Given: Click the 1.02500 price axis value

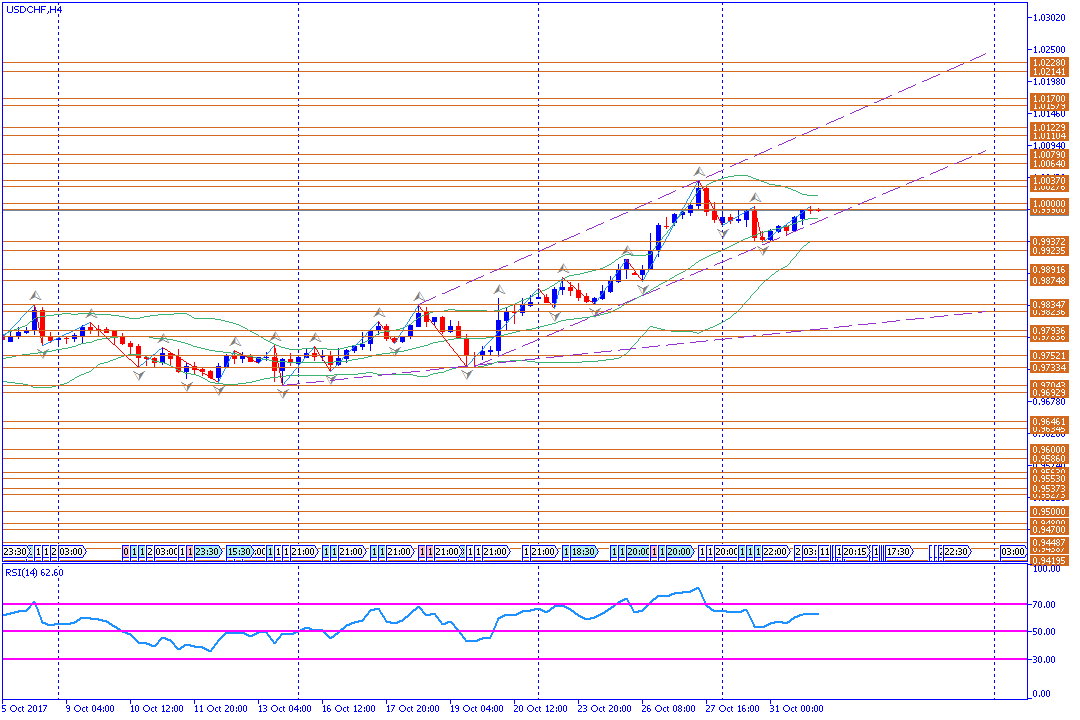Looking at the screenshot, I should click(x=1049, y=50).
